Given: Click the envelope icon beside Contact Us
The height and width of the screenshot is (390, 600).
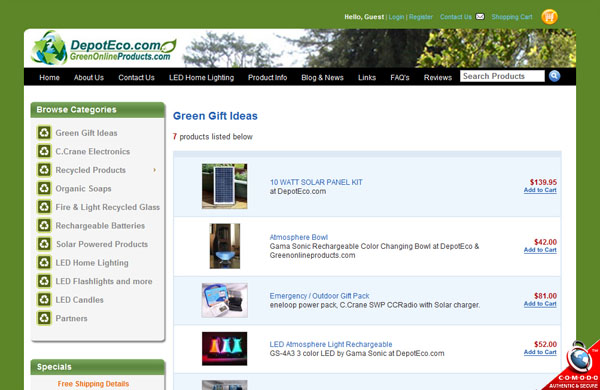Looking at the screenshot, I should pyautogui.click(x=480, y=16).
